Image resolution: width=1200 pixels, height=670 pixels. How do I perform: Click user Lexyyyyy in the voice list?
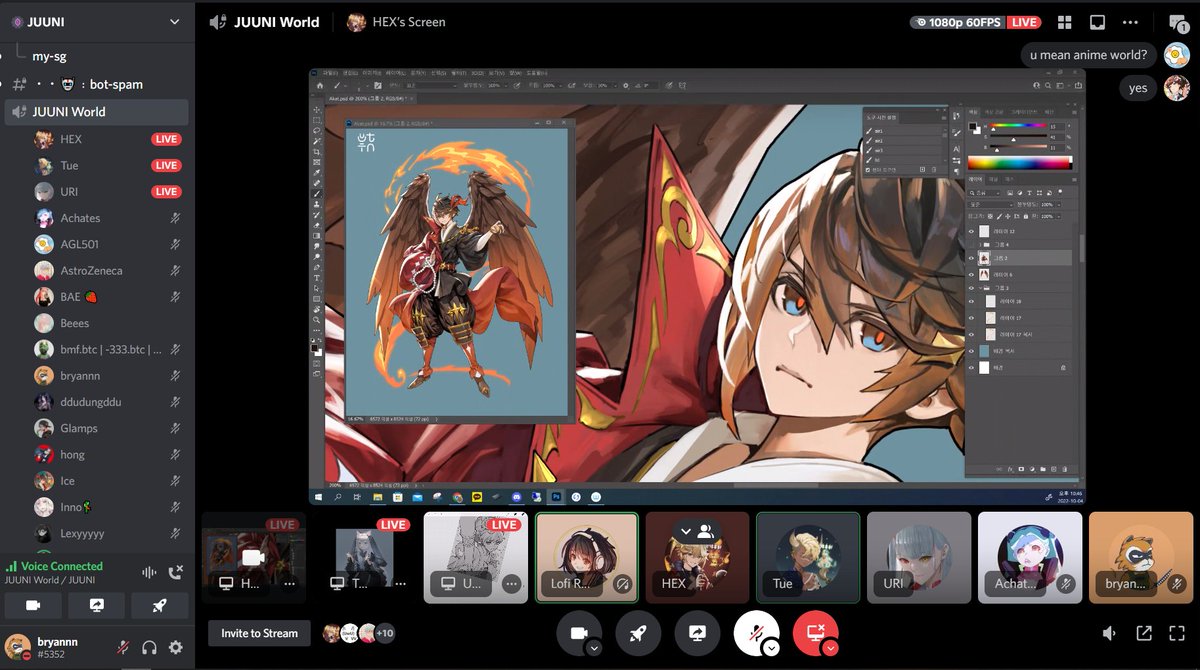click(x=82, y=534)
